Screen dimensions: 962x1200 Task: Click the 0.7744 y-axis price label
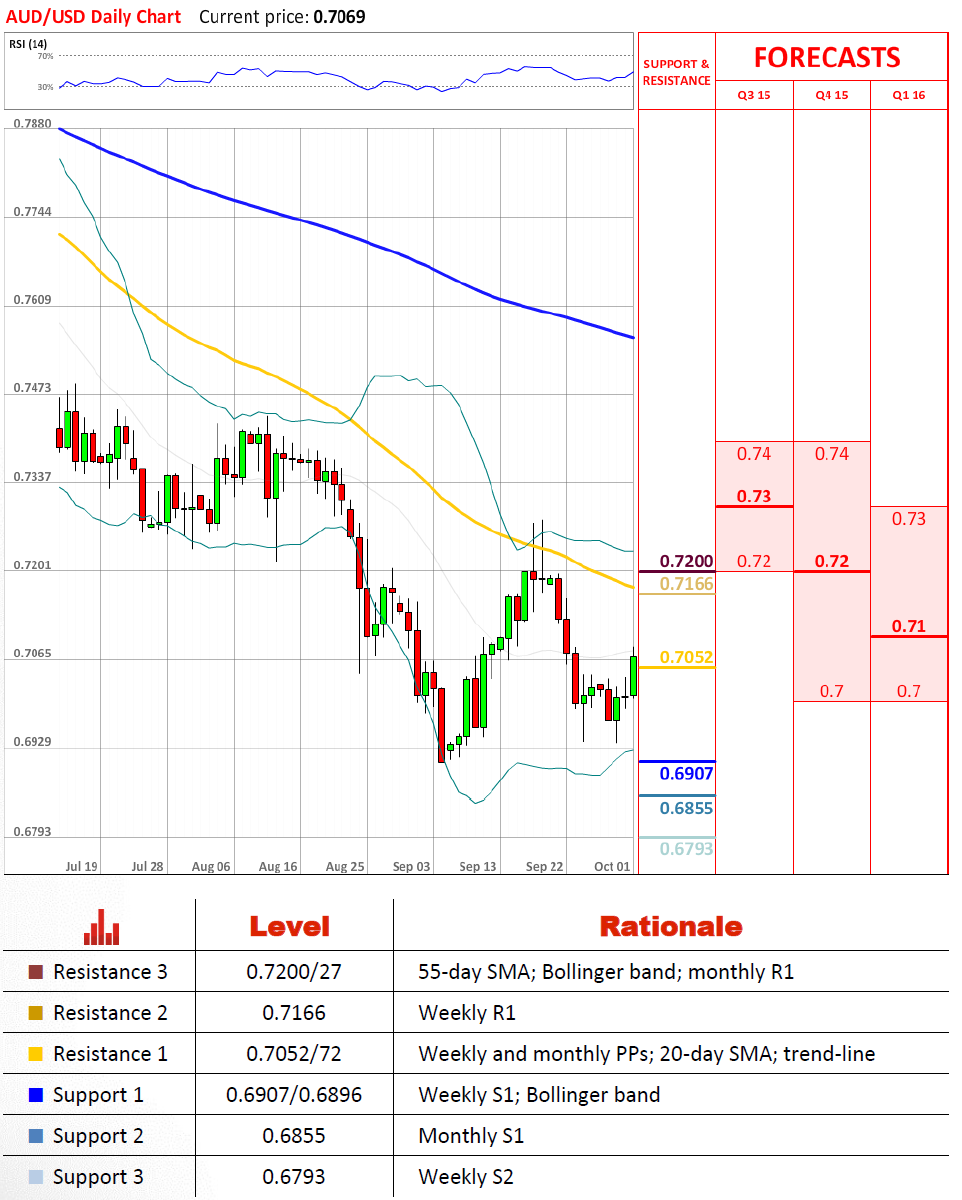click(x=33, y=213)
